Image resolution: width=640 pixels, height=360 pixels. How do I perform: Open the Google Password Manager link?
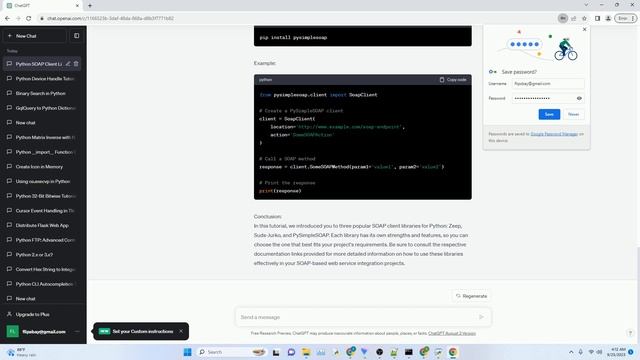(x=554, y=134)
